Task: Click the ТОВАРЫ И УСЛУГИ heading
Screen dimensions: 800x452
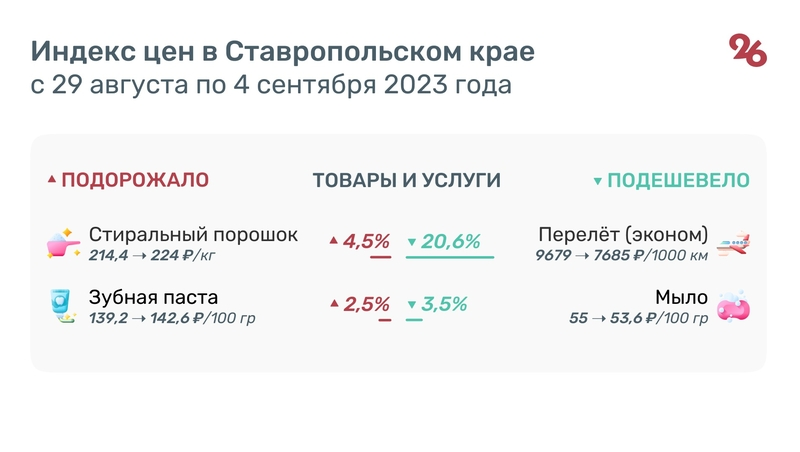Action: 407,180
